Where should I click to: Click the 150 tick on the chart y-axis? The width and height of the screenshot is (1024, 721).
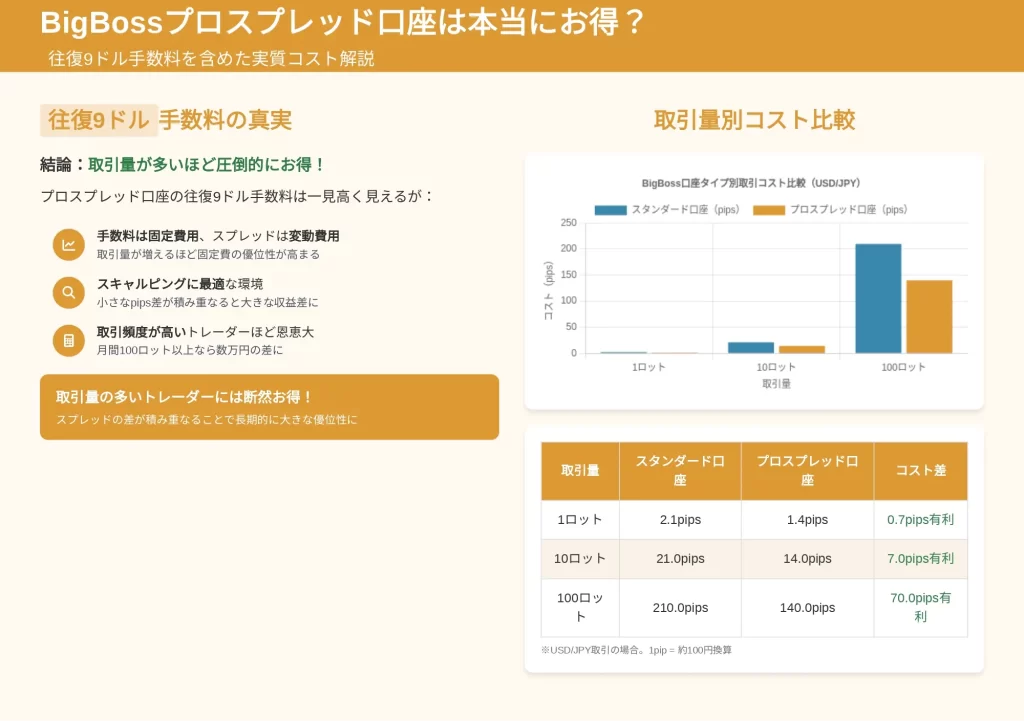(x=568, y=274)
